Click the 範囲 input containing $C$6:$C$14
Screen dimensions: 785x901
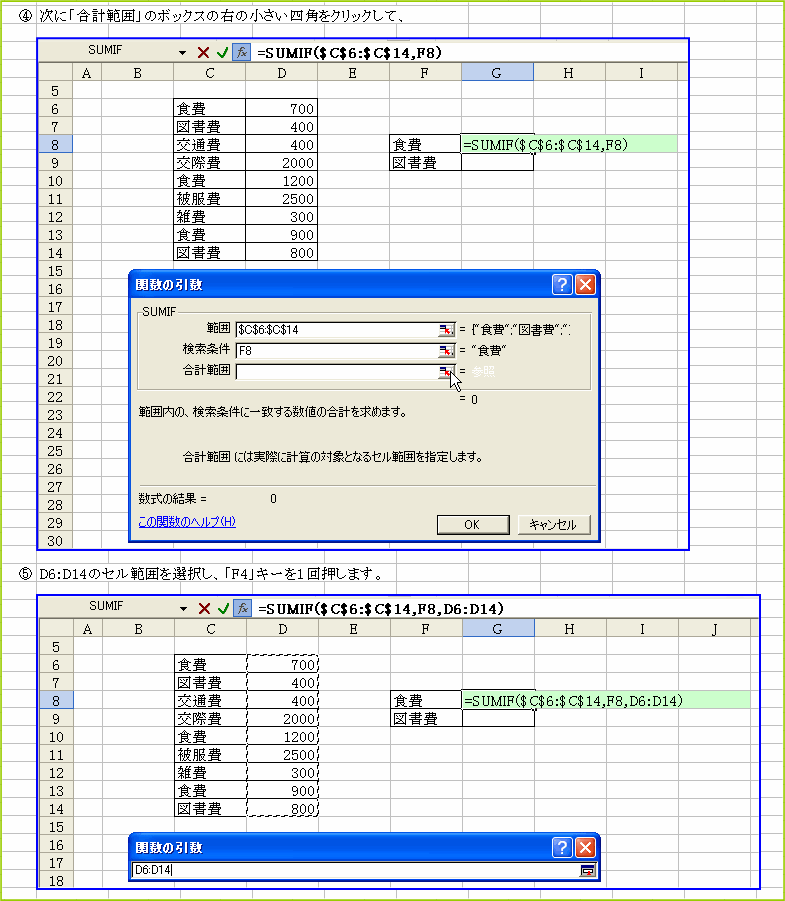pos(337,330)
